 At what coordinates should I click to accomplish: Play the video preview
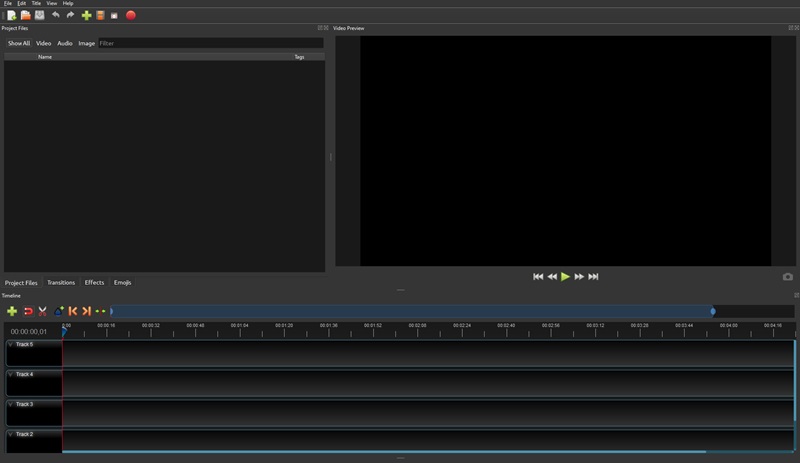565,277
